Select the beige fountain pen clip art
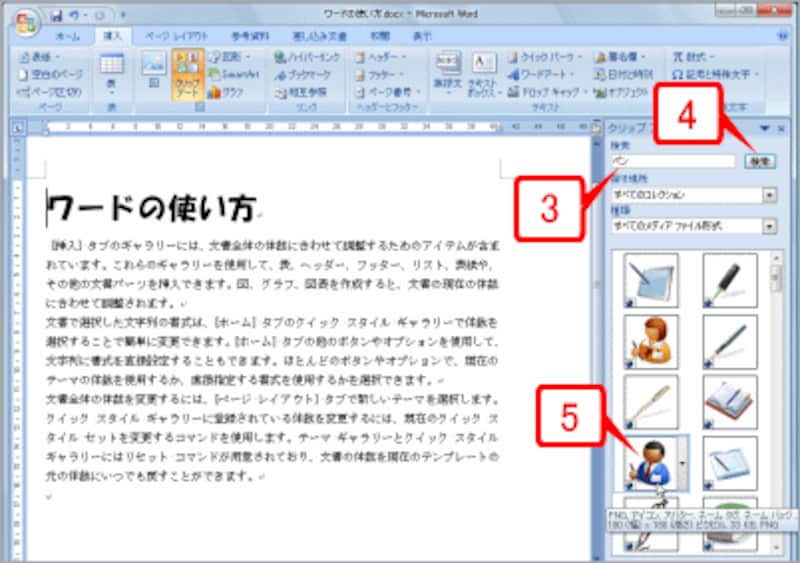 (x=651, y=402)
